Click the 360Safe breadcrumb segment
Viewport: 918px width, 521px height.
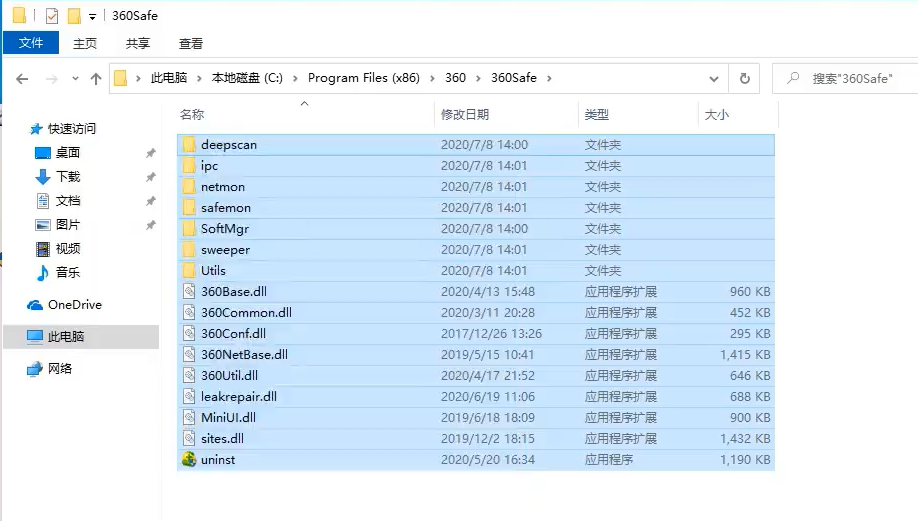click(513, 78)
